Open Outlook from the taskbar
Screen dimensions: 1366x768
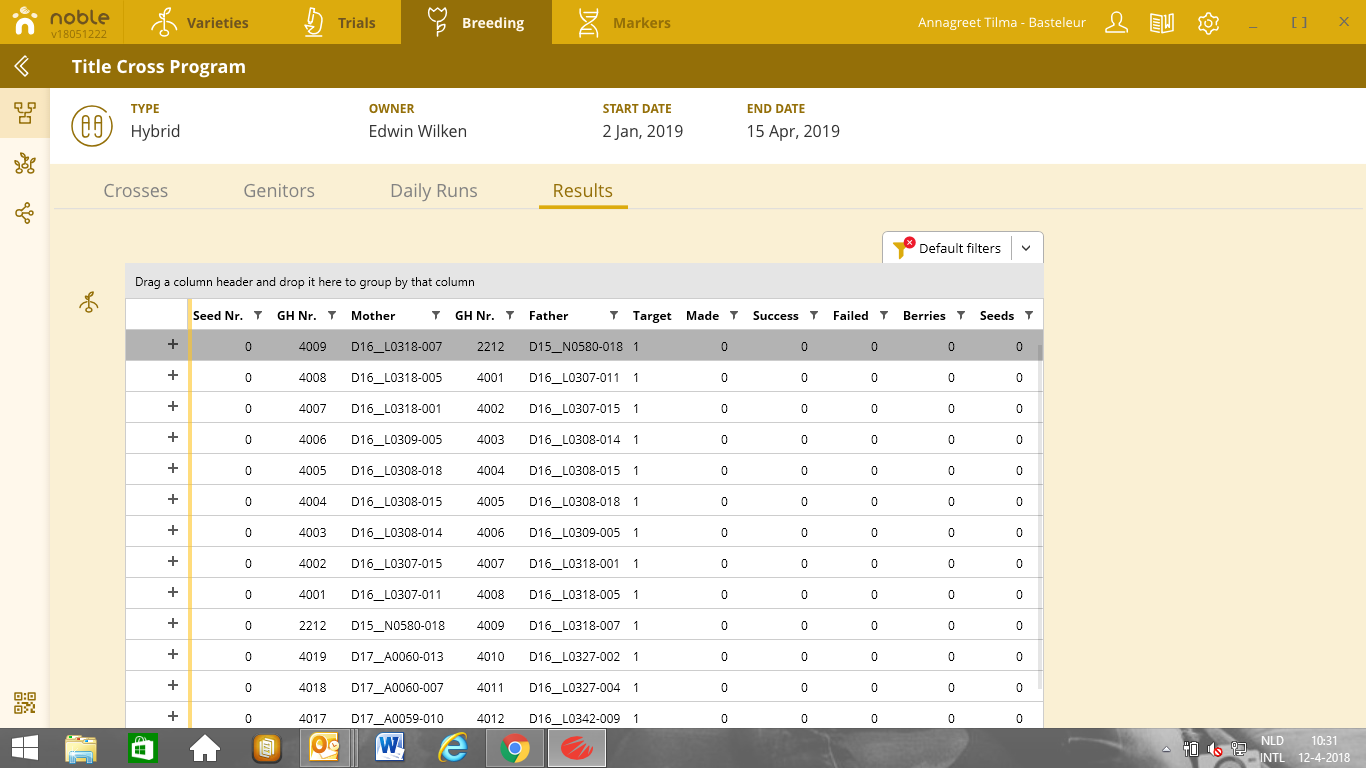(325, 748)
